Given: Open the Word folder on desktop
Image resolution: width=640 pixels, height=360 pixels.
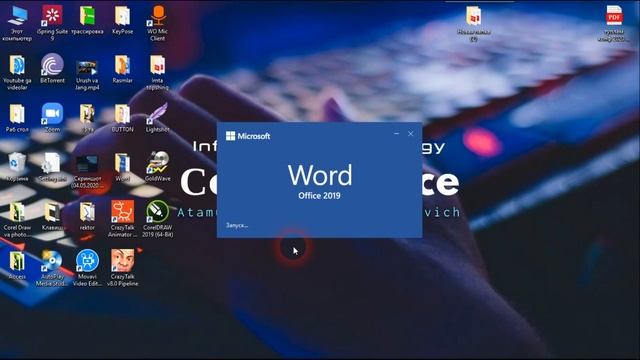Looking at the screenshot, I should 122,167.
